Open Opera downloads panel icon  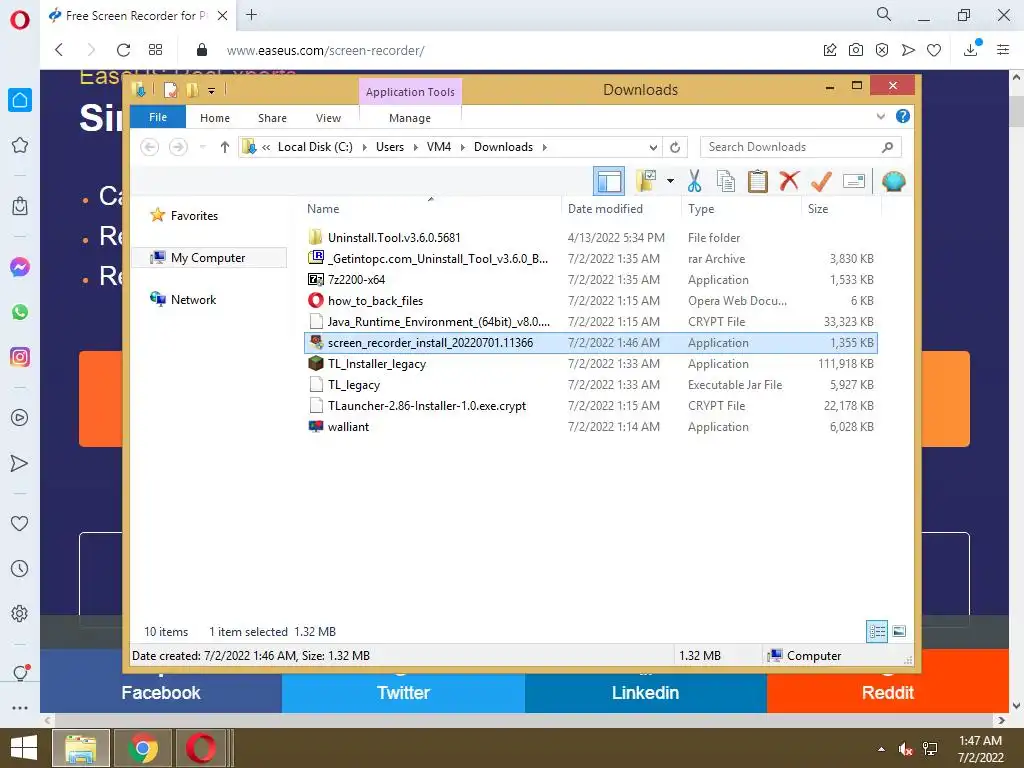(x=970, y=49)
